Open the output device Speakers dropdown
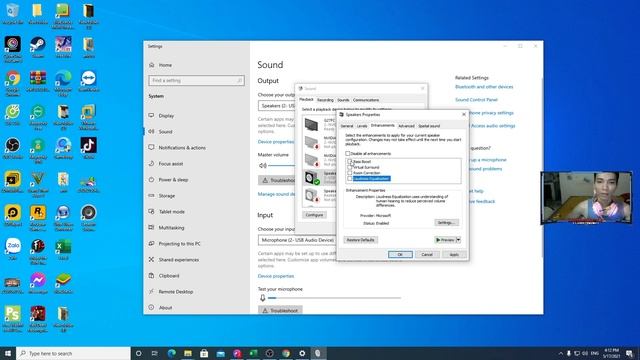This screenshot has height=360, width=640. click(x=277, y=106)
